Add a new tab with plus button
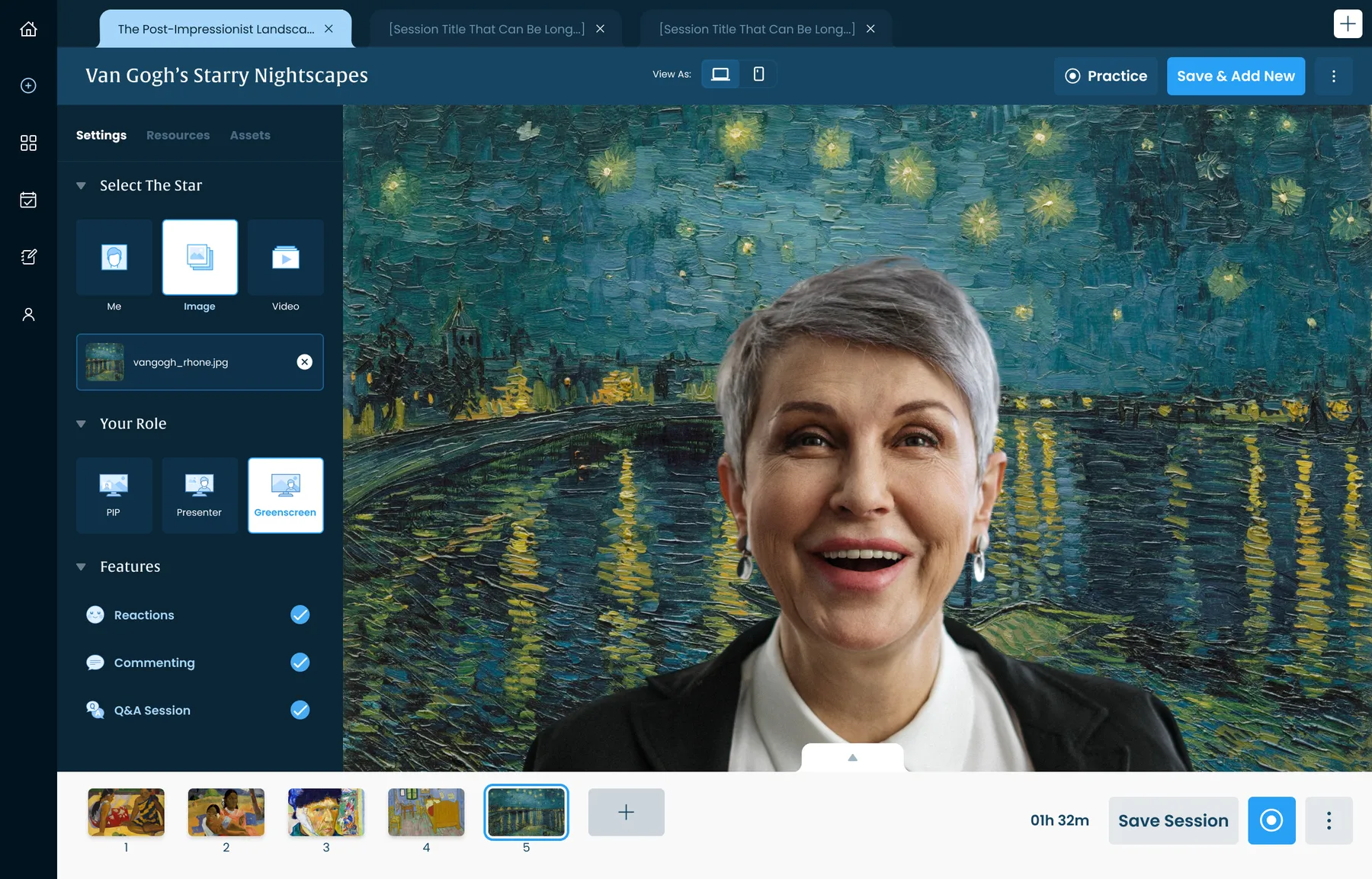 [1348, 24]
